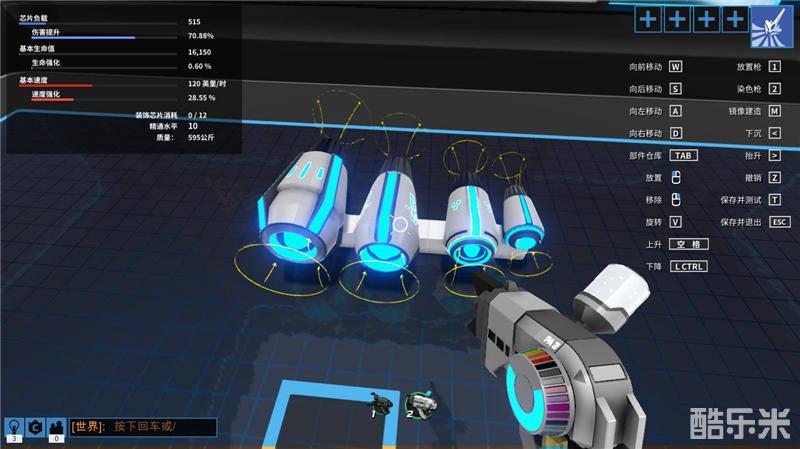Screen dimensions: 800x449
Task: Click the 515 chip load value
Action: click(x=194, y=21)
